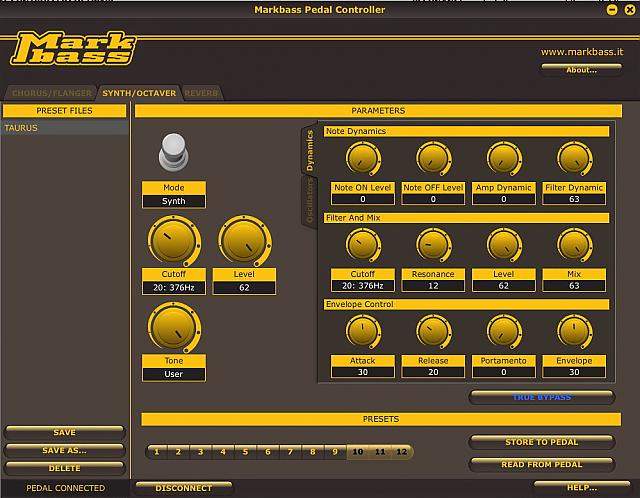Click the Release value 20
This screenshot has width=640, height=498.
pos(433,372)
